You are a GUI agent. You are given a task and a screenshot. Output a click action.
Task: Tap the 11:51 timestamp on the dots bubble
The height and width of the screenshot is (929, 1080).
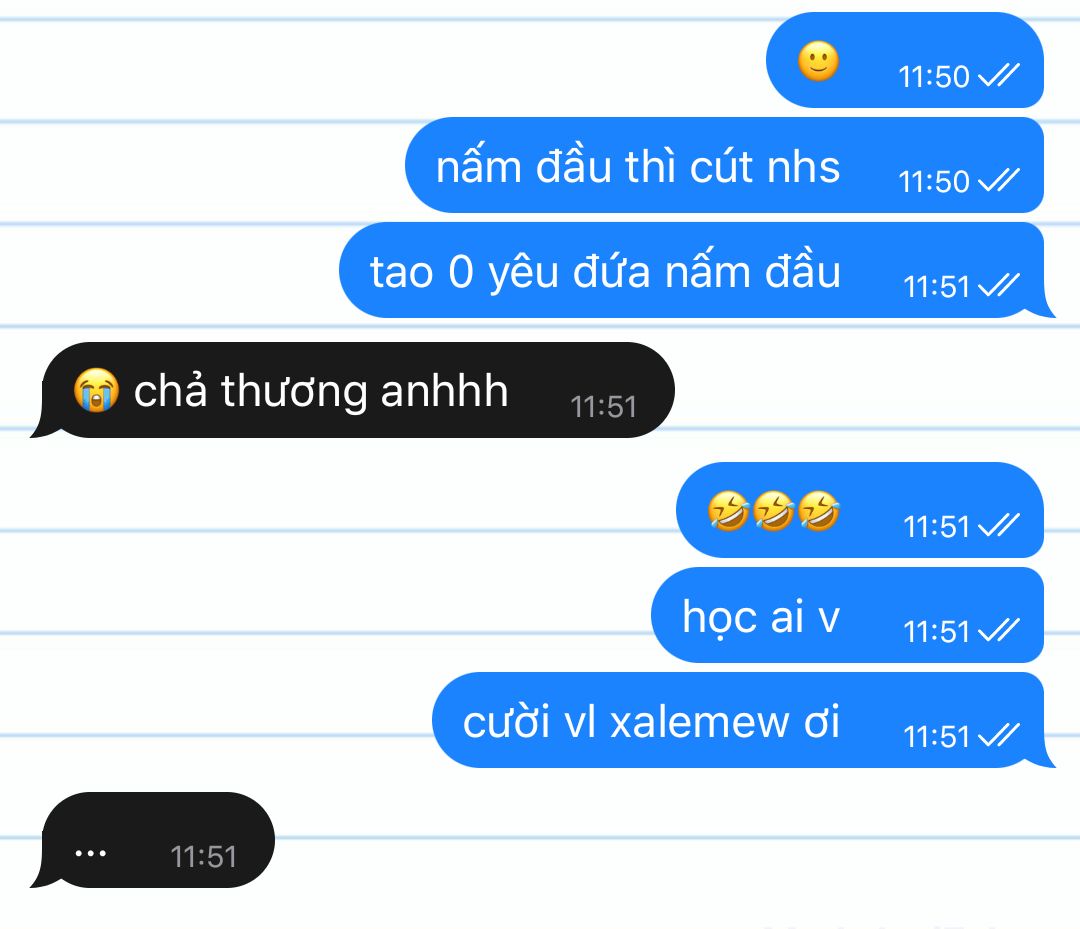(203, 857)
